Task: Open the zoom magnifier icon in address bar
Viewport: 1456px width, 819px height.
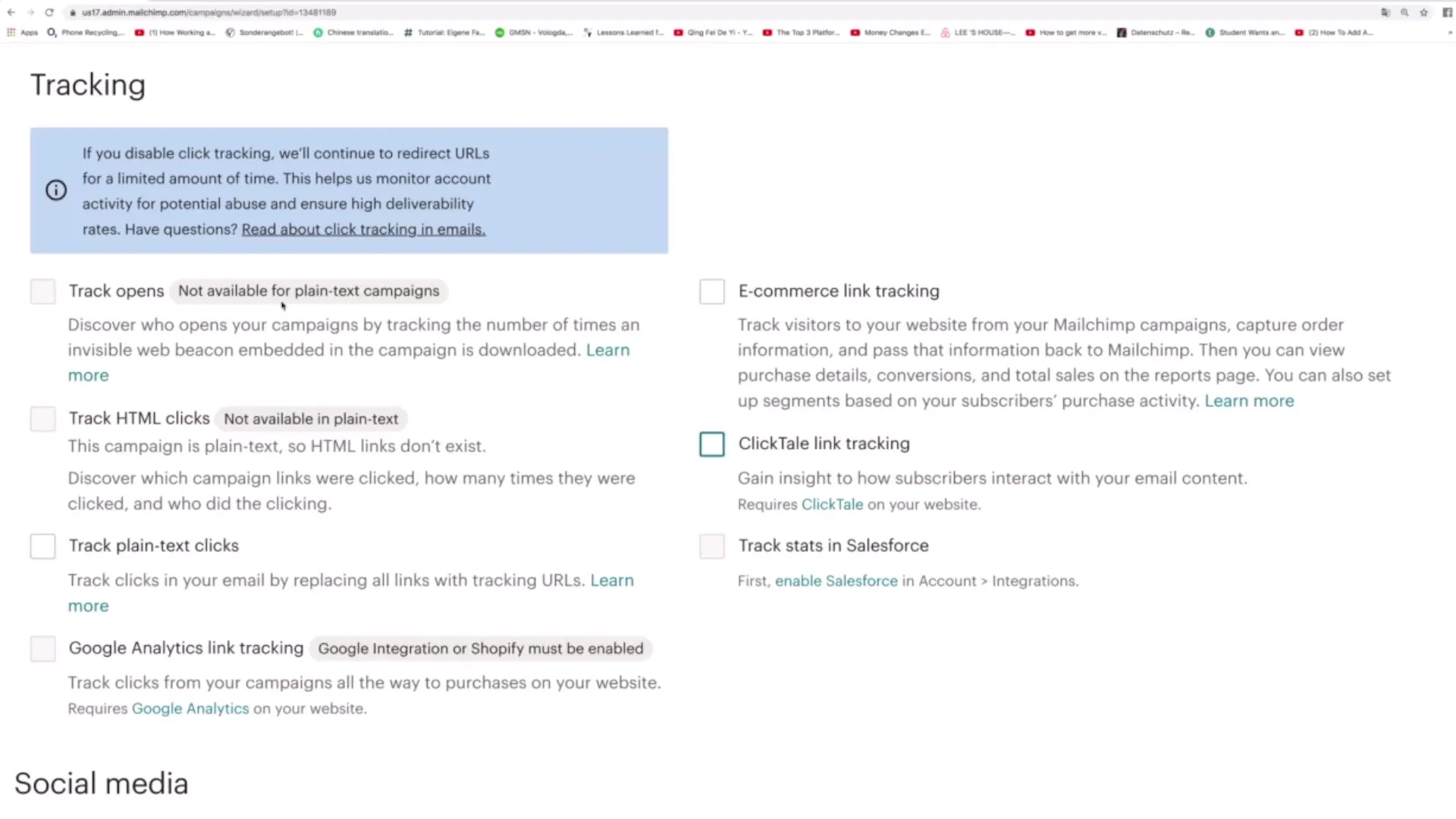Action: tap(1404, 12)
